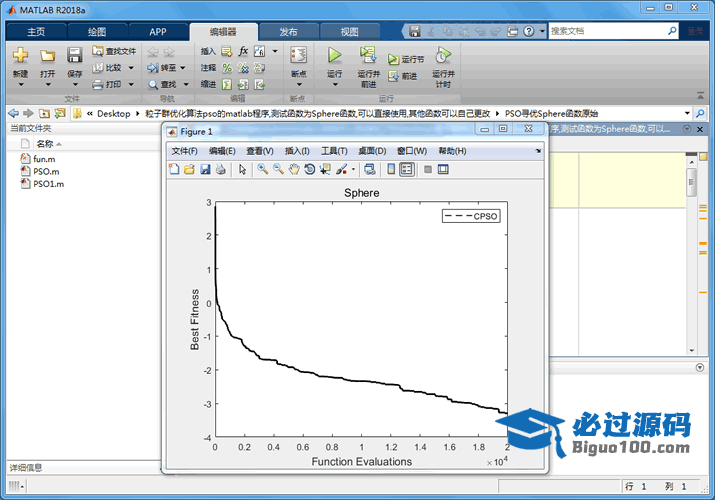Select the Rotate 3D tool in Figure

click(x=310, y=170)
